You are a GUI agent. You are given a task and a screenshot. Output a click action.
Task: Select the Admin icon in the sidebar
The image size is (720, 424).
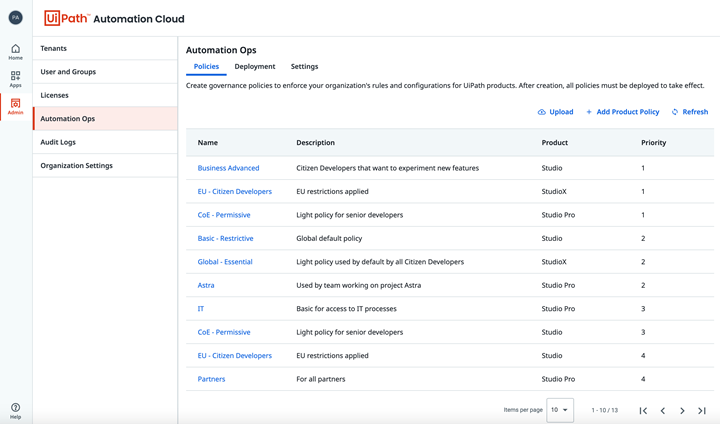click(15, 107)
